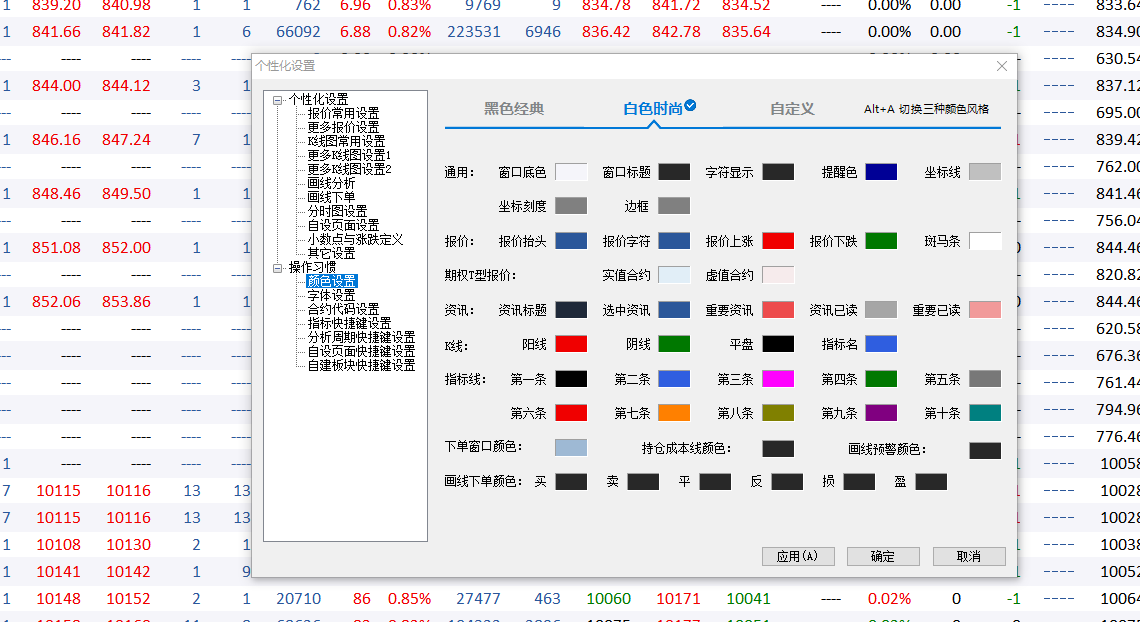The height and width of the screenshot is (622, 1140).
Task: Collapse the 个性化设置 tree node
Action: coord(277,100)
